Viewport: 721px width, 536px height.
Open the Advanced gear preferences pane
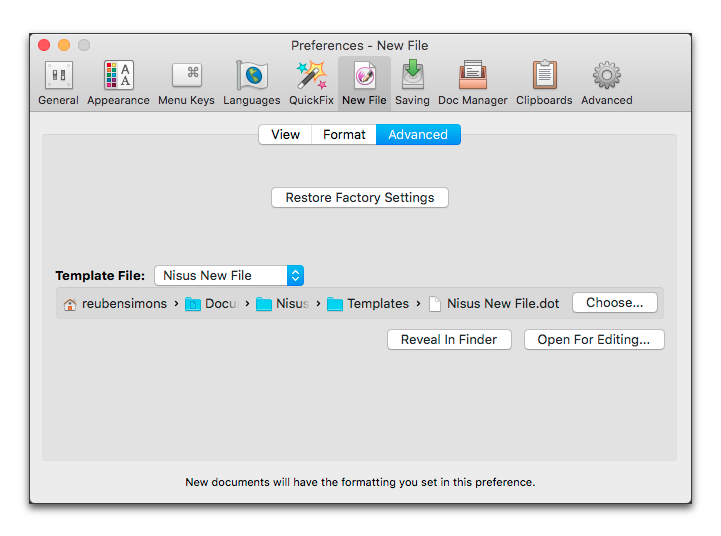point(607,83)
